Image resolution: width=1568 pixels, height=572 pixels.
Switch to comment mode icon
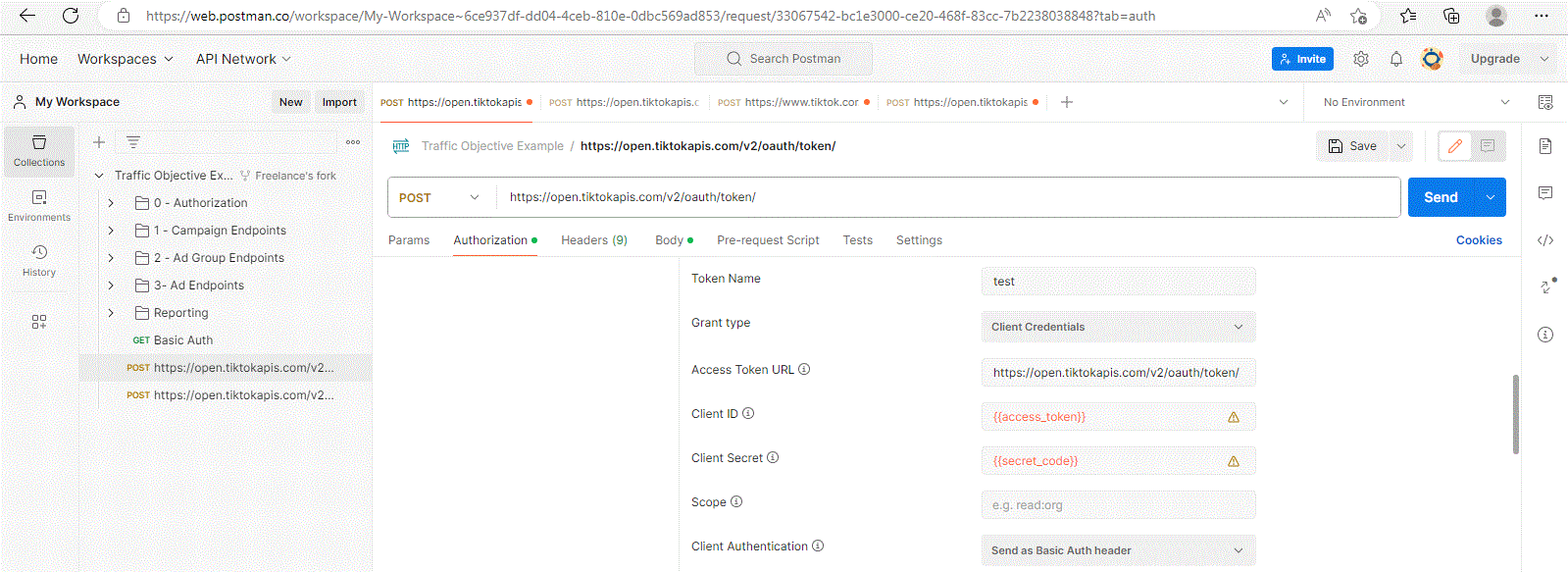pyautogui.click(x=1488, y=146)
